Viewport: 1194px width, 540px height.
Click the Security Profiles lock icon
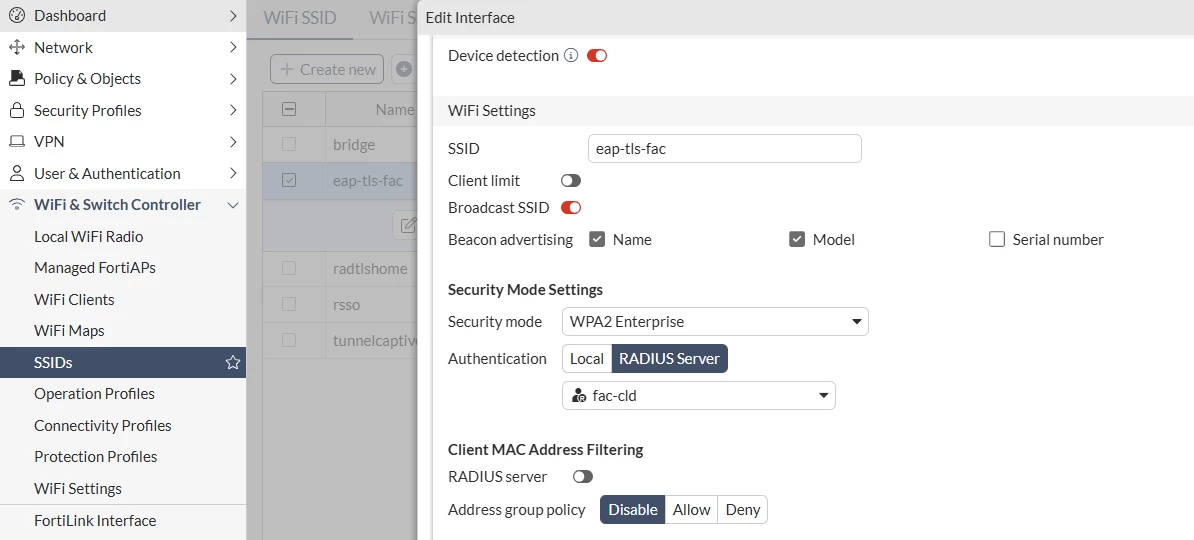[x=17, y=110]
